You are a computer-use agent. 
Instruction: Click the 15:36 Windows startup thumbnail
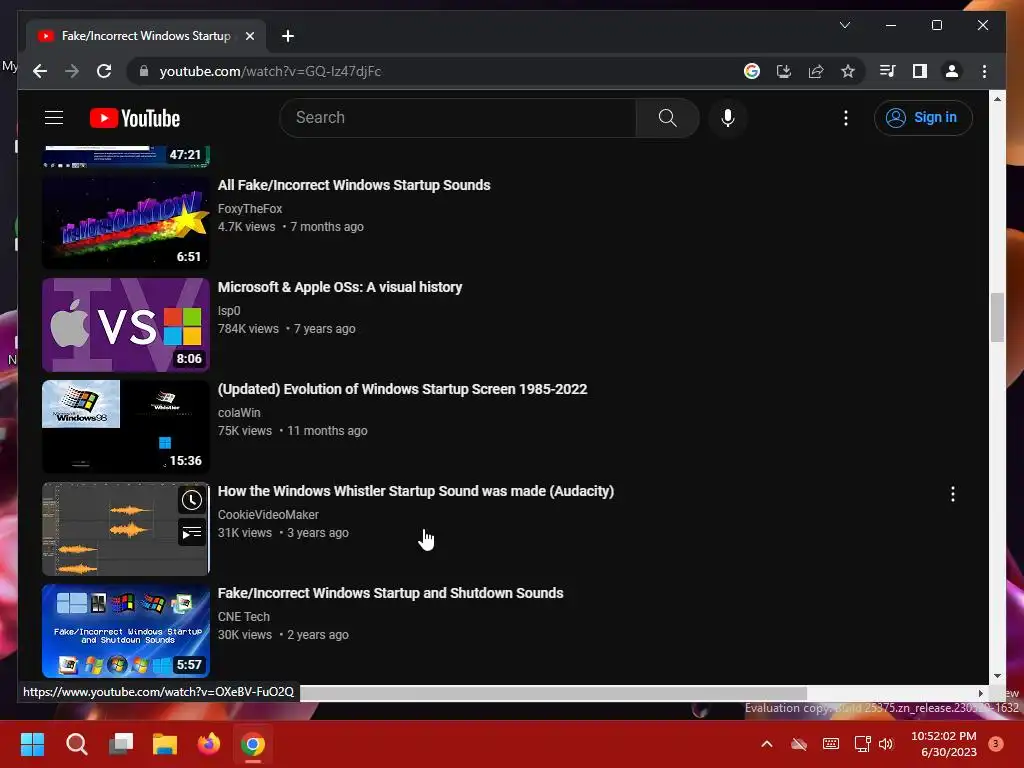tap(126, 426)
